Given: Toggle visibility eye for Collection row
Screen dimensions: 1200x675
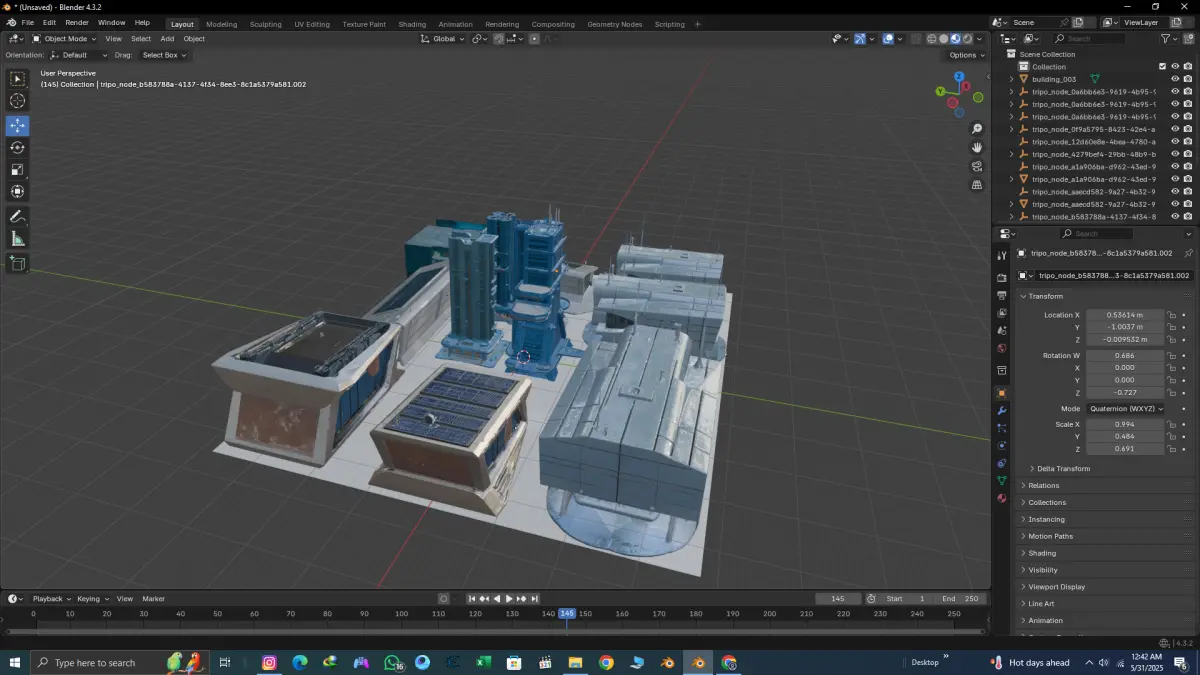Looking at the screenshot, I should (x=1175, y=67).
